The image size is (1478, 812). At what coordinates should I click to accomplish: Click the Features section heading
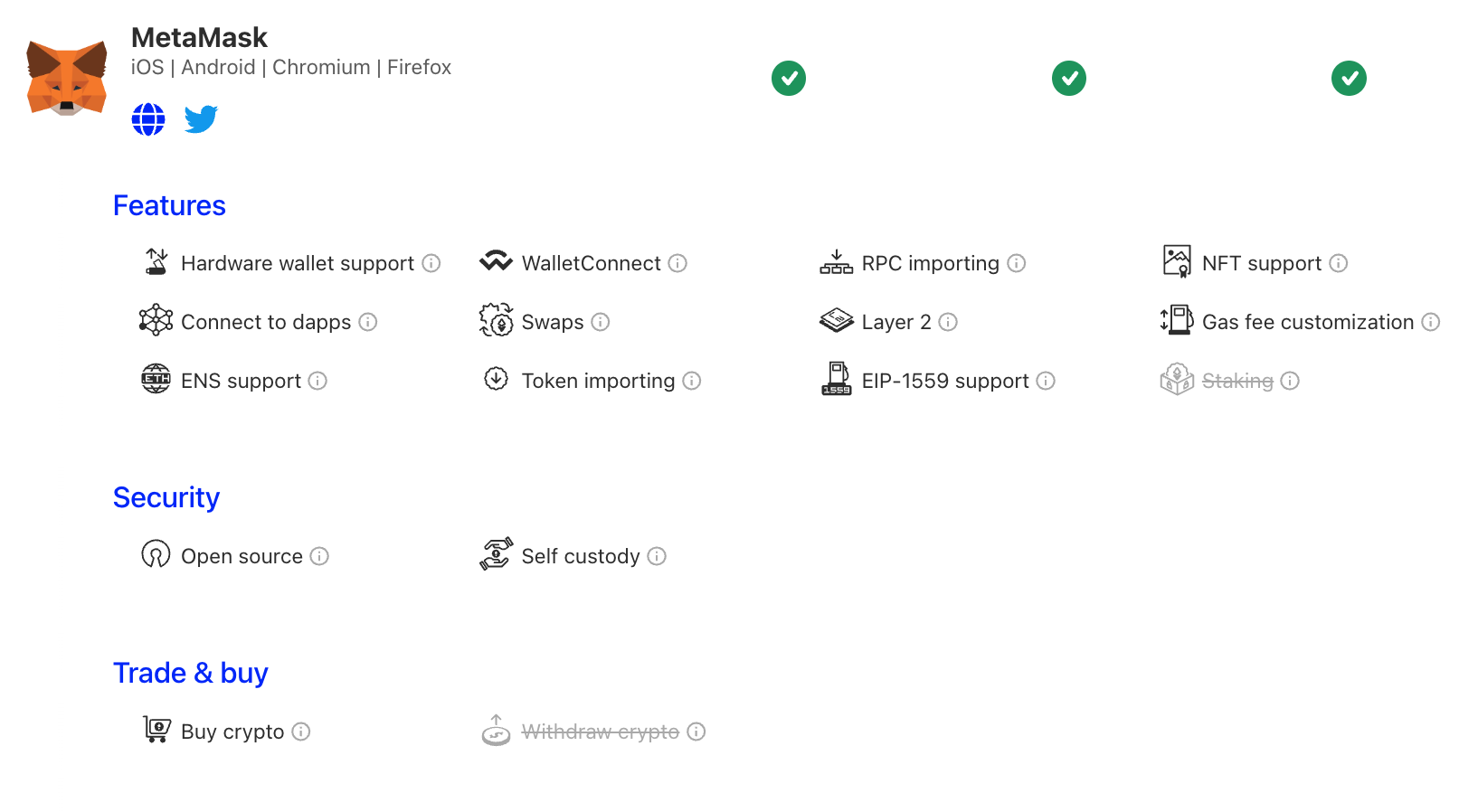pos(169,206)
